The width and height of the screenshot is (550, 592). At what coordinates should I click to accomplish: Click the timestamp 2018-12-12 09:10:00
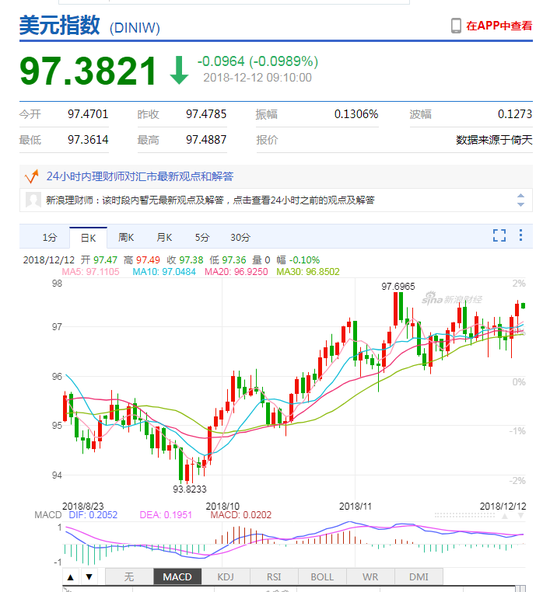click(257, 78)
